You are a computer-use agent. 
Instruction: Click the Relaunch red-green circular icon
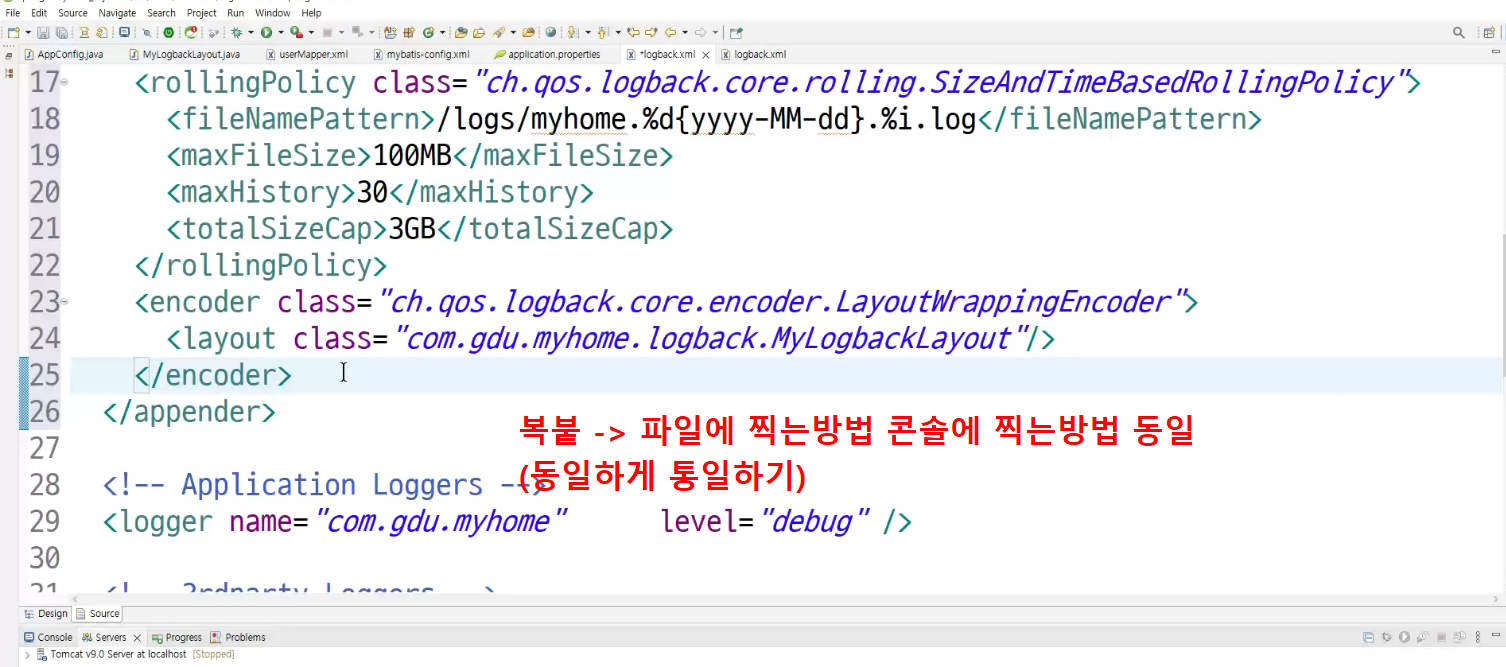coord(190,32)
